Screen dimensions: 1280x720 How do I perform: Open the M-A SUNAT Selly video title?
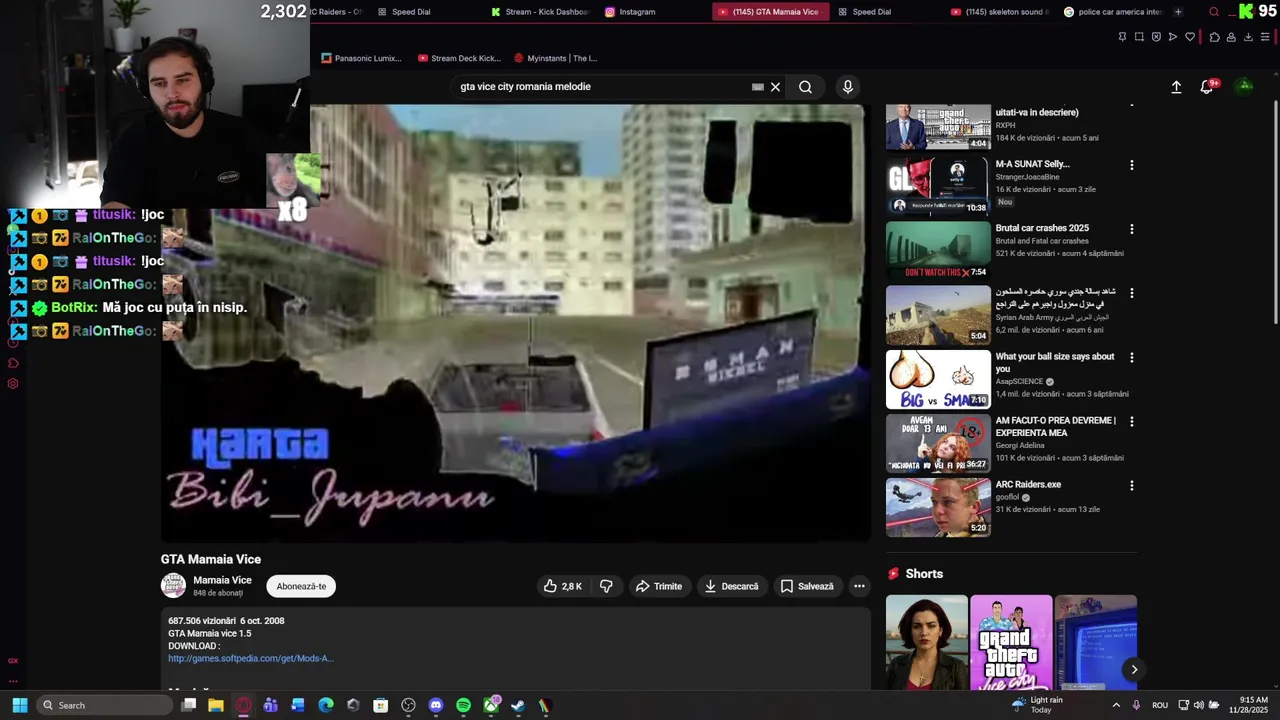coord(1032,164)
